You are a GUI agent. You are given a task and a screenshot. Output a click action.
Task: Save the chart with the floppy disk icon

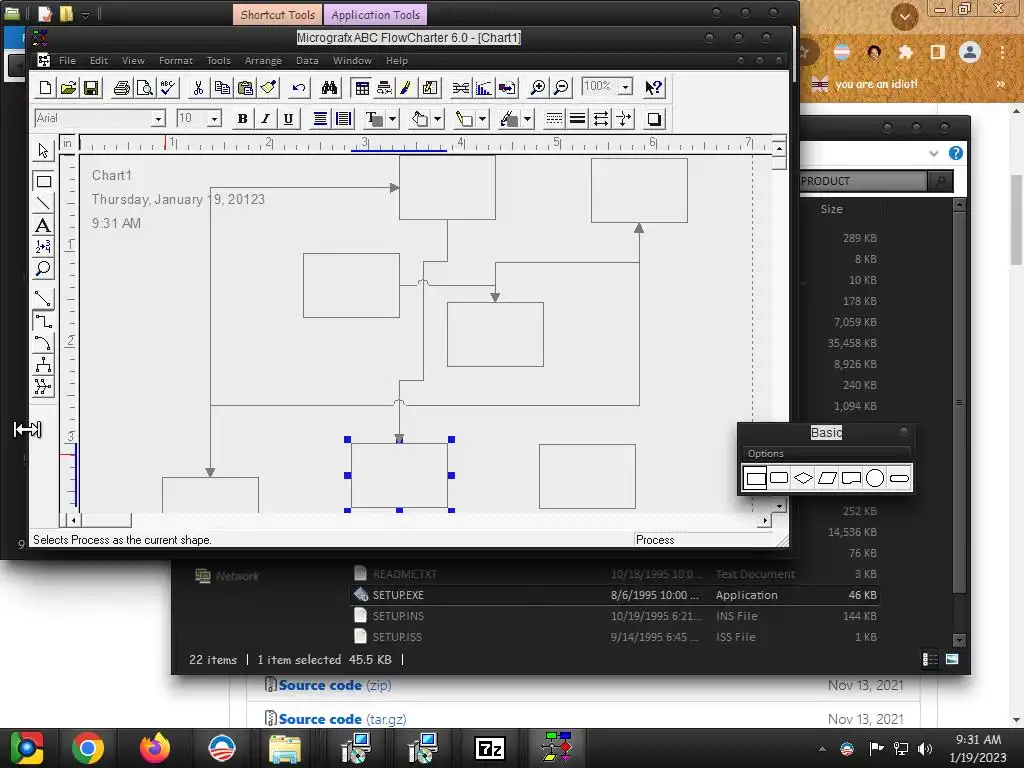91,88
